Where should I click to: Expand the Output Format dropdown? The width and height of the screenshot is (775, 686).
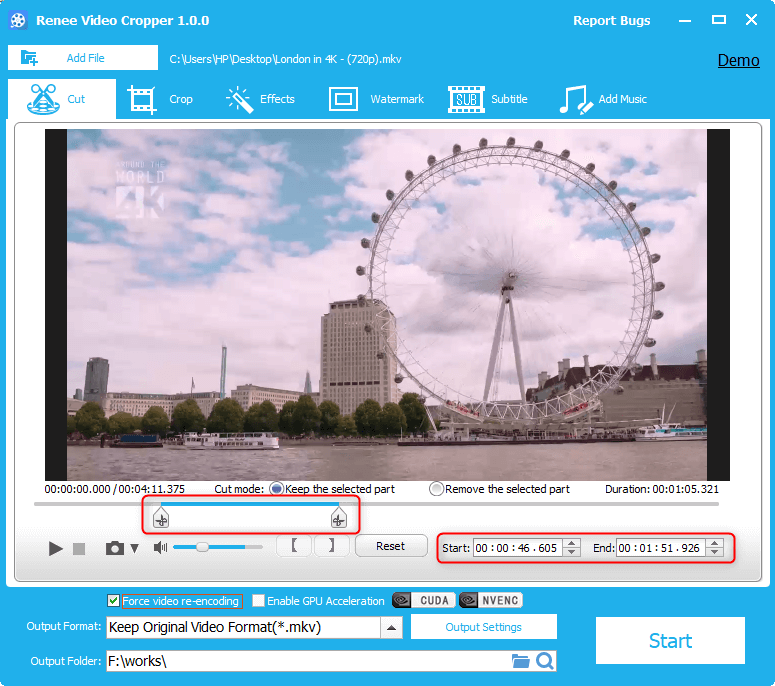coord(392,628)
